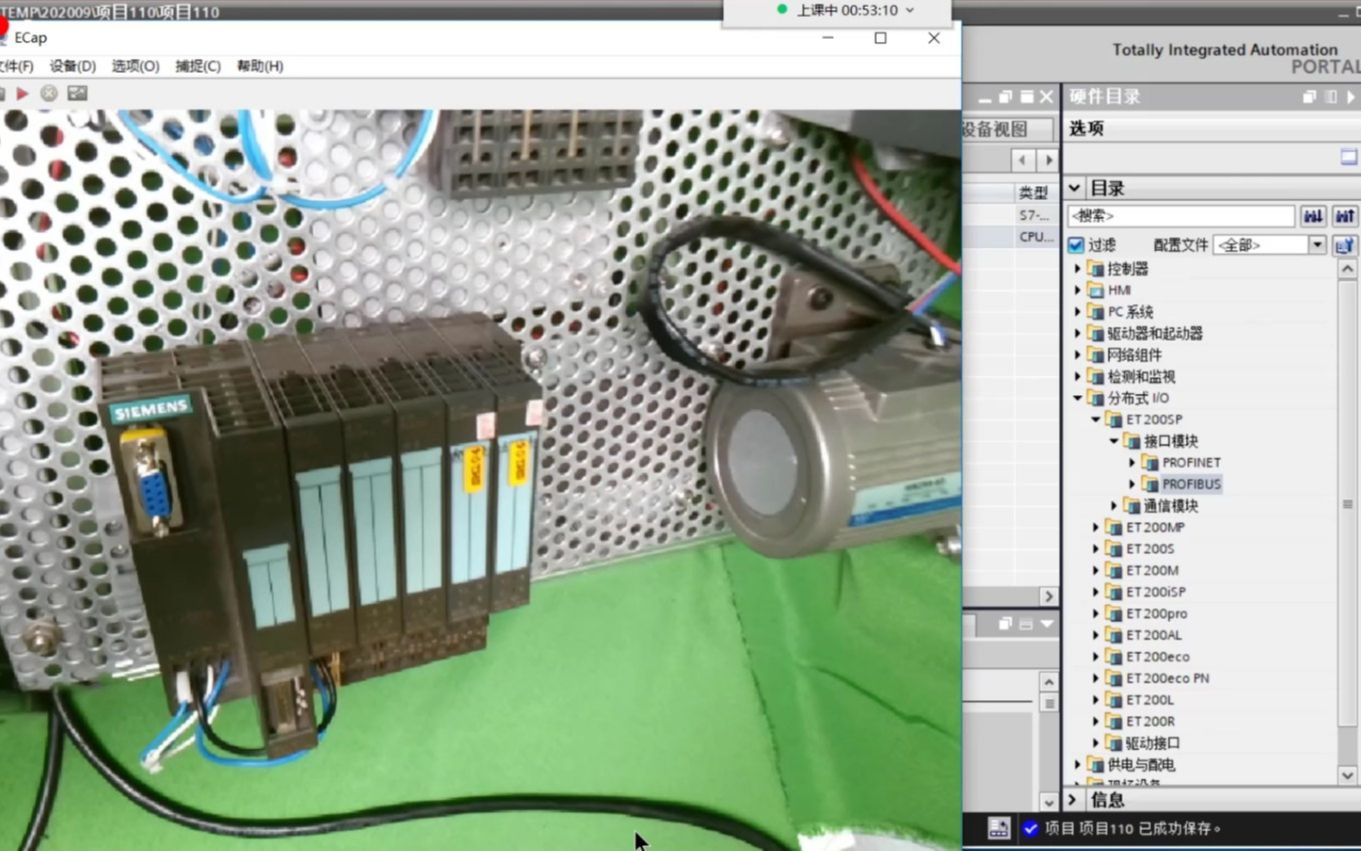Viewport: 1361px width, 851px height.
Task: Click the 项目 项目110 已成功保存 status message
Action: pos(1133,829)
